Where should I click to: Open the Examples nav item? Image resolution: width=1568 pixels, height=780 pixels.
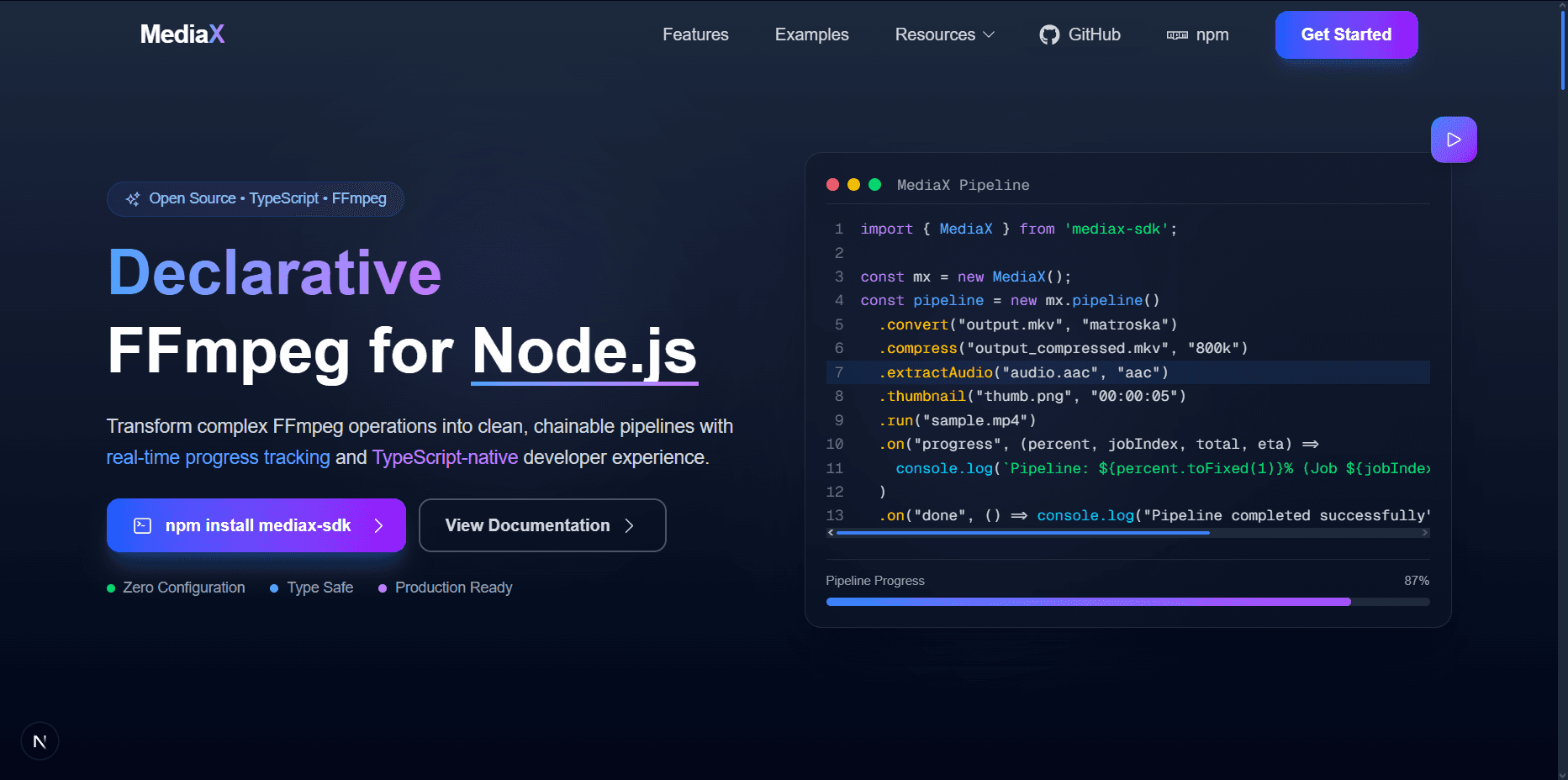[x=811, y=34]
